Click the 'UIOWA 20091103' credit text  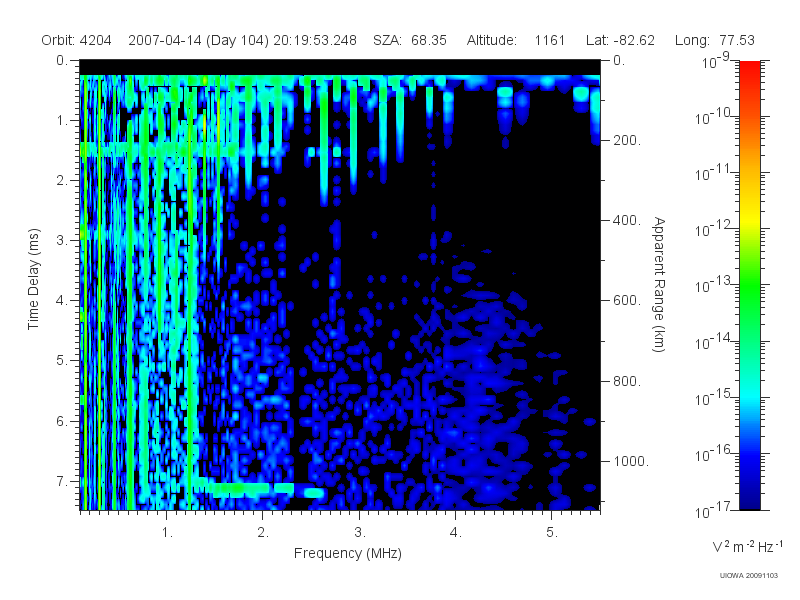click(x=748, y=576)
